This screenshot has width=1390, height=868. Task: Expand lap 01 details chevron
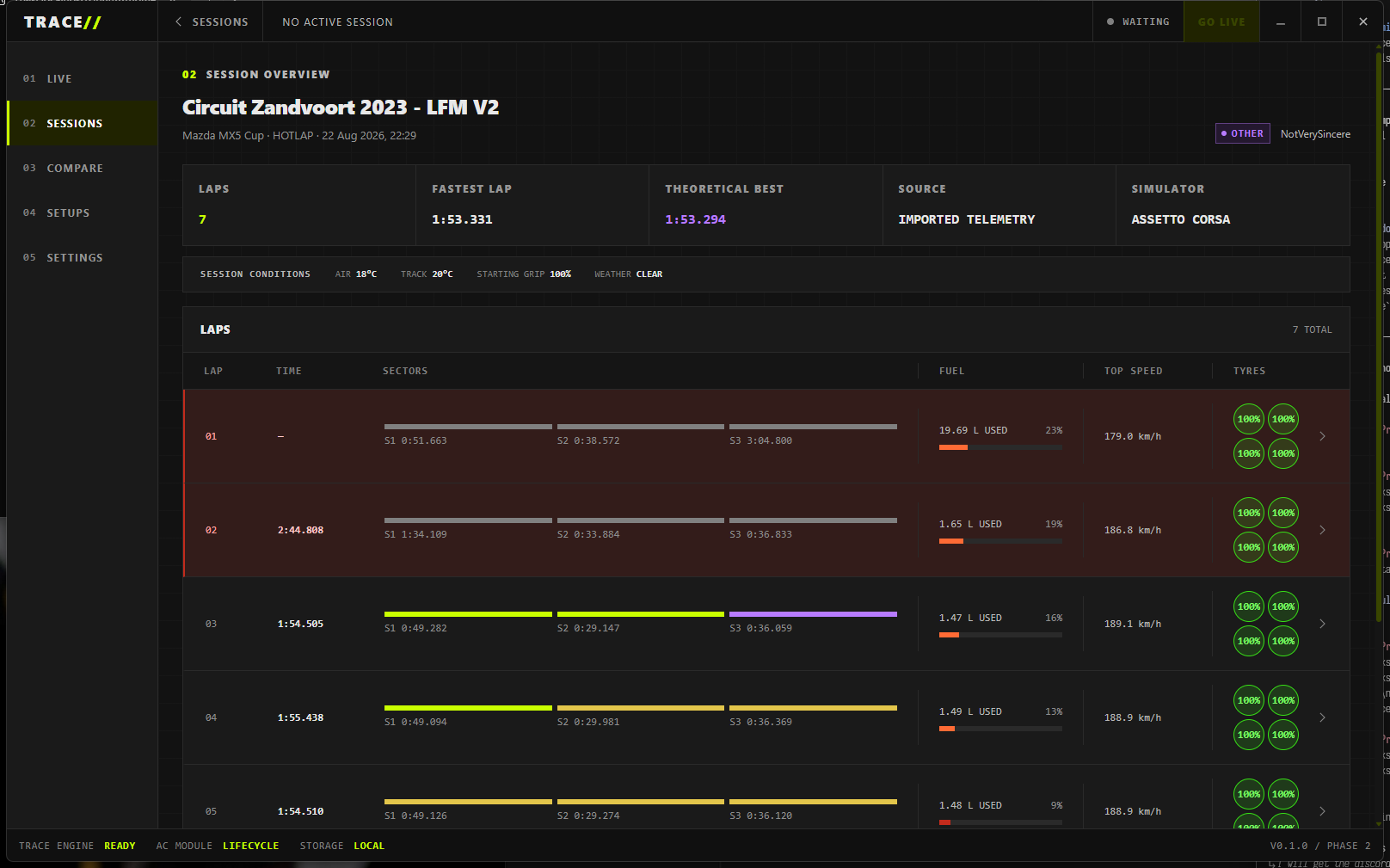pos(1322,436)
